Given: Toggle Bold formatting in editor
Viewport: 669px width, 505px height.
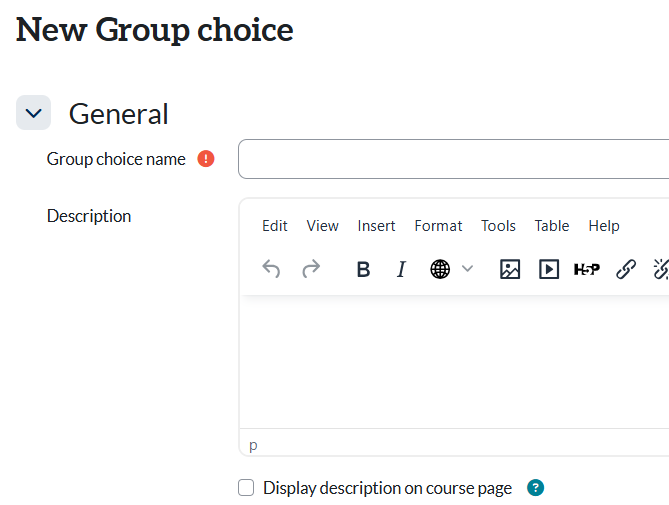Looking at the screenshot, I should click(x=363, y=269).
